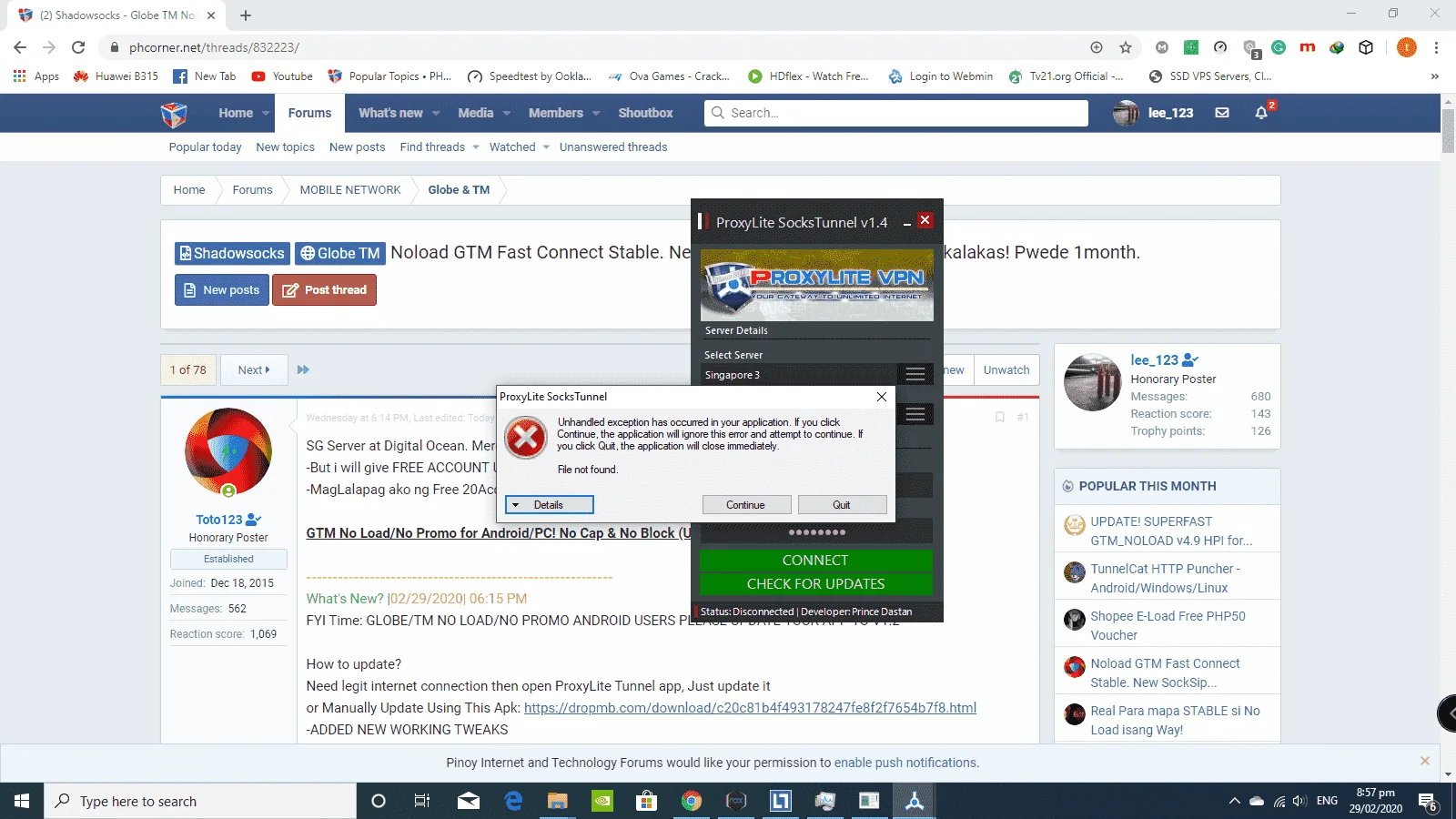Select Popular today in the sub-navigation
The image size is (1456, 819).
(x=206, y=147)
